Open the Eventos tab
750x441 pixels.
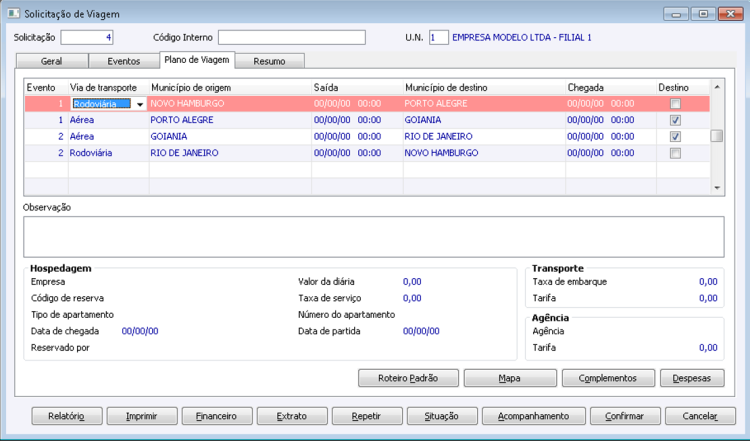(123, 61)
